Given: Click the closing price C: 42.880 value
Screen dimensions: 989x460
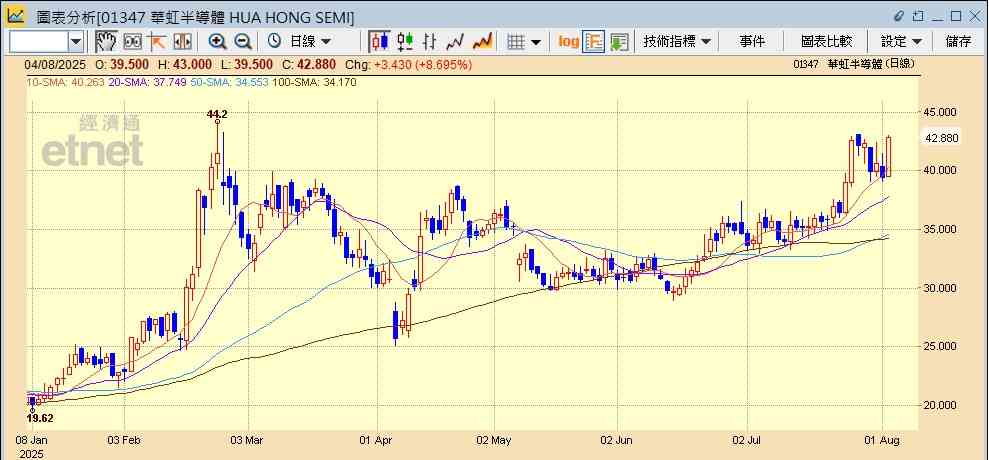Looking at the screenshot, I should [309, 64].
